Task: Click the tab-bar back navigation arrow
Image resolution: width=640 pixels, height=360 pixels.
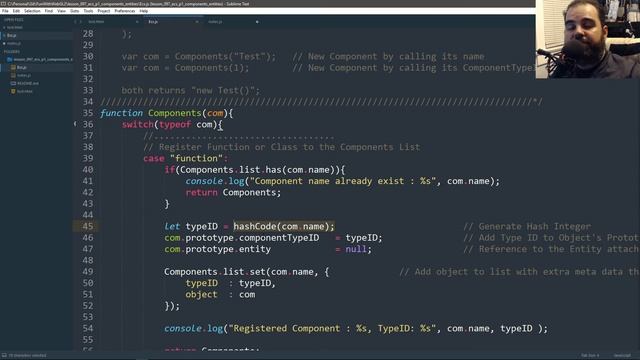Action: 76,22
